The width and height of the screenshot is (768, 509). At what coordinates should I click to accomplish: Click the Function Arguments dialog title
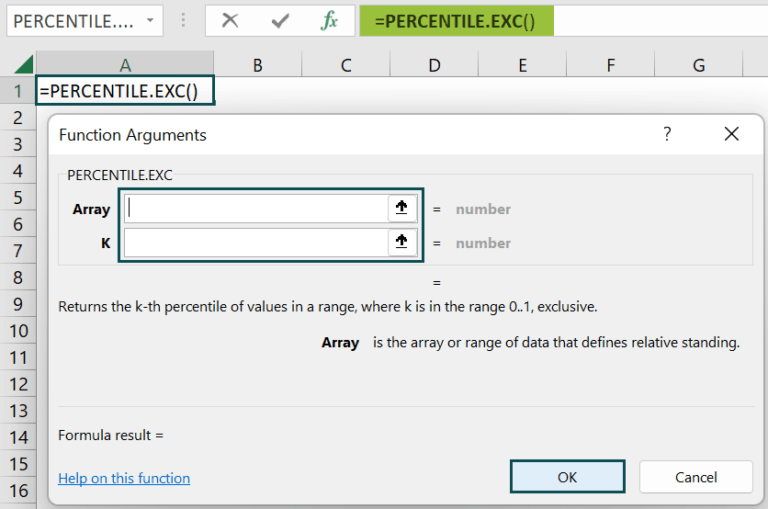tap(132, 135)
